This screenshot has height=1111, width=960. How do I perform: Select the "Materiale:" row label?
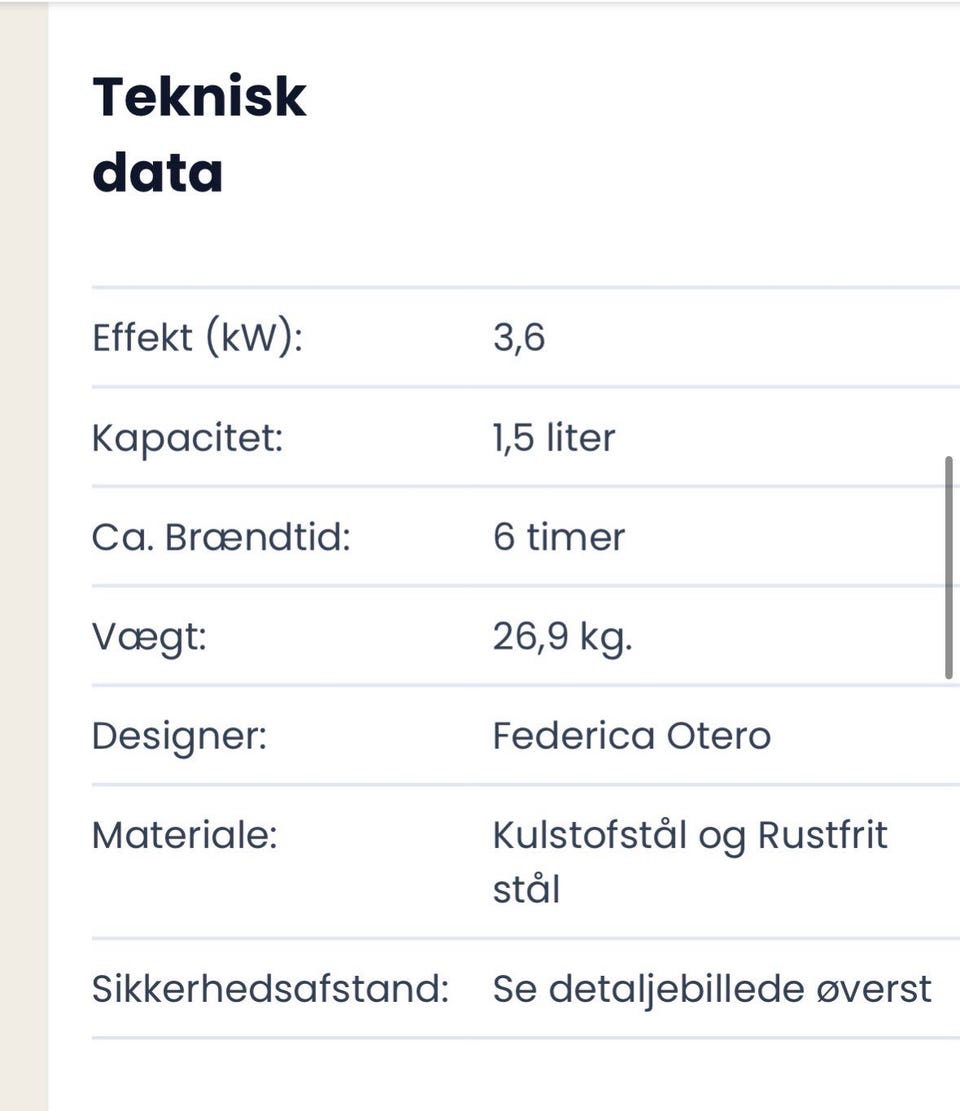184,835
